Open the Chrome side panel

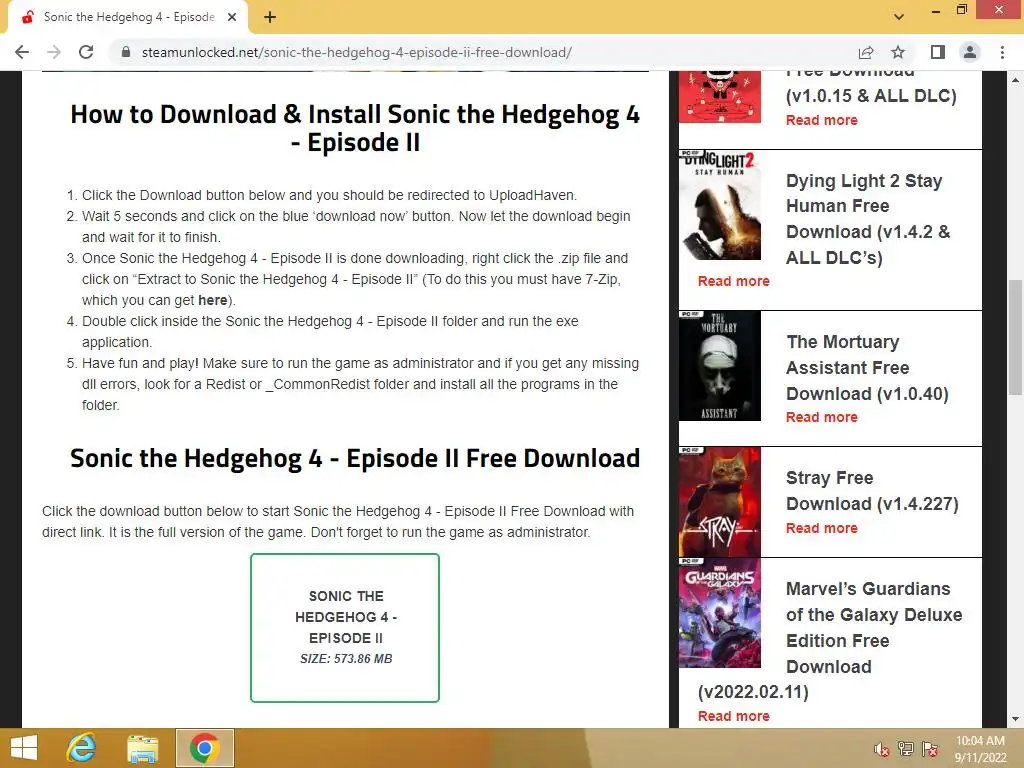pos(938,52)
